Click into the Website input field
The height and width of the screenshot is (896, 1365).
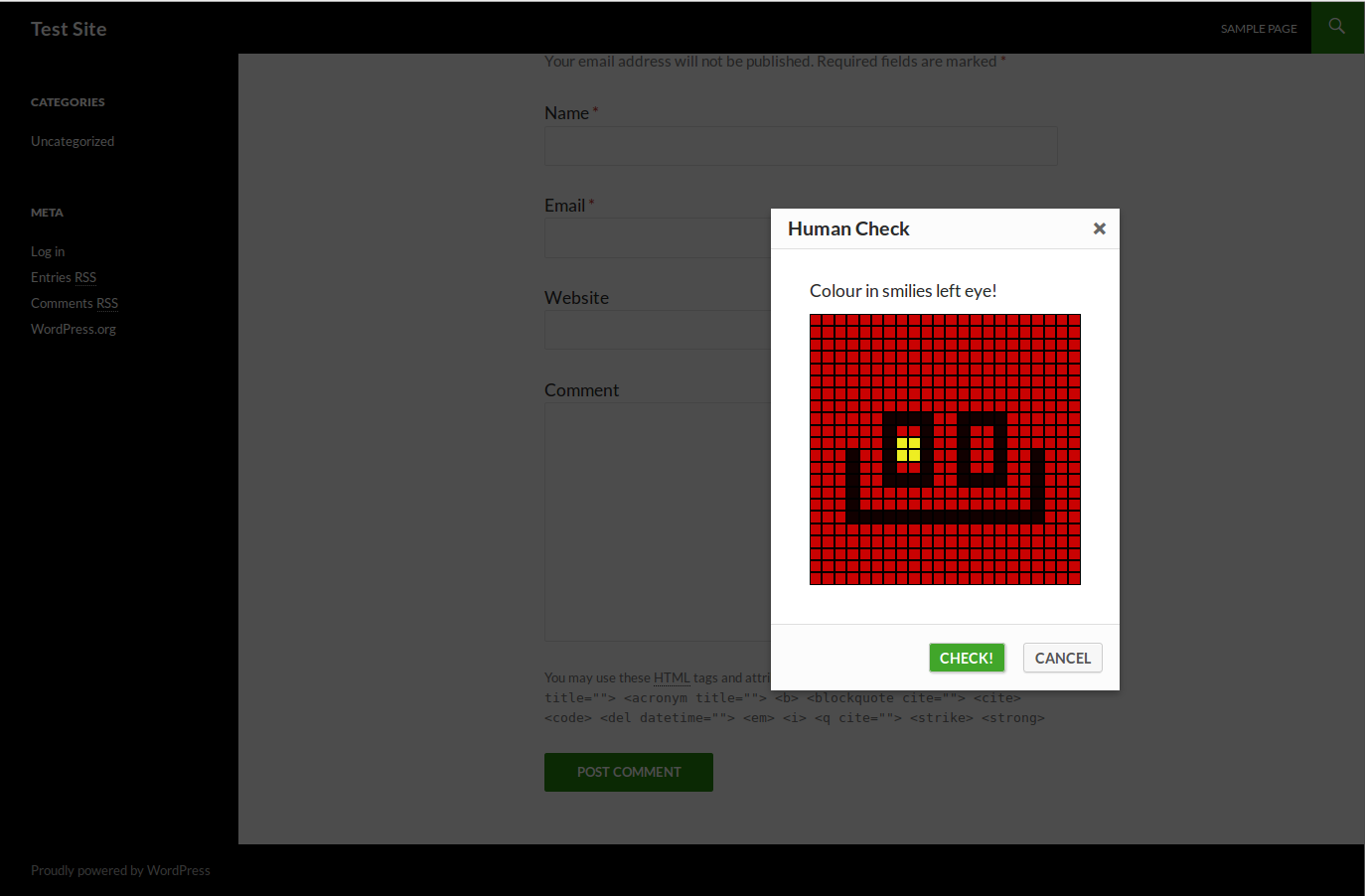click(x=658, y=330)
